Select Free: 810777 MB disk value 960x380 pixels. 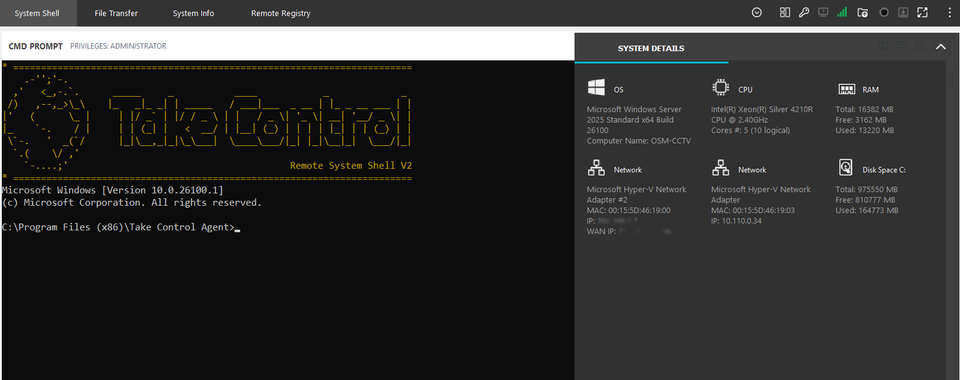coord(865,200)
